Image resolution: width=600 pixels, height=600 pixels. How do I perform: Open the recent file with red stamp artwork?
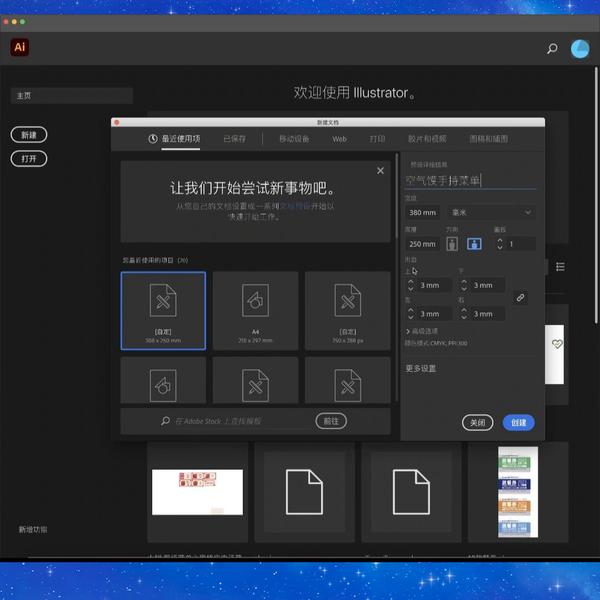(197, 492)
